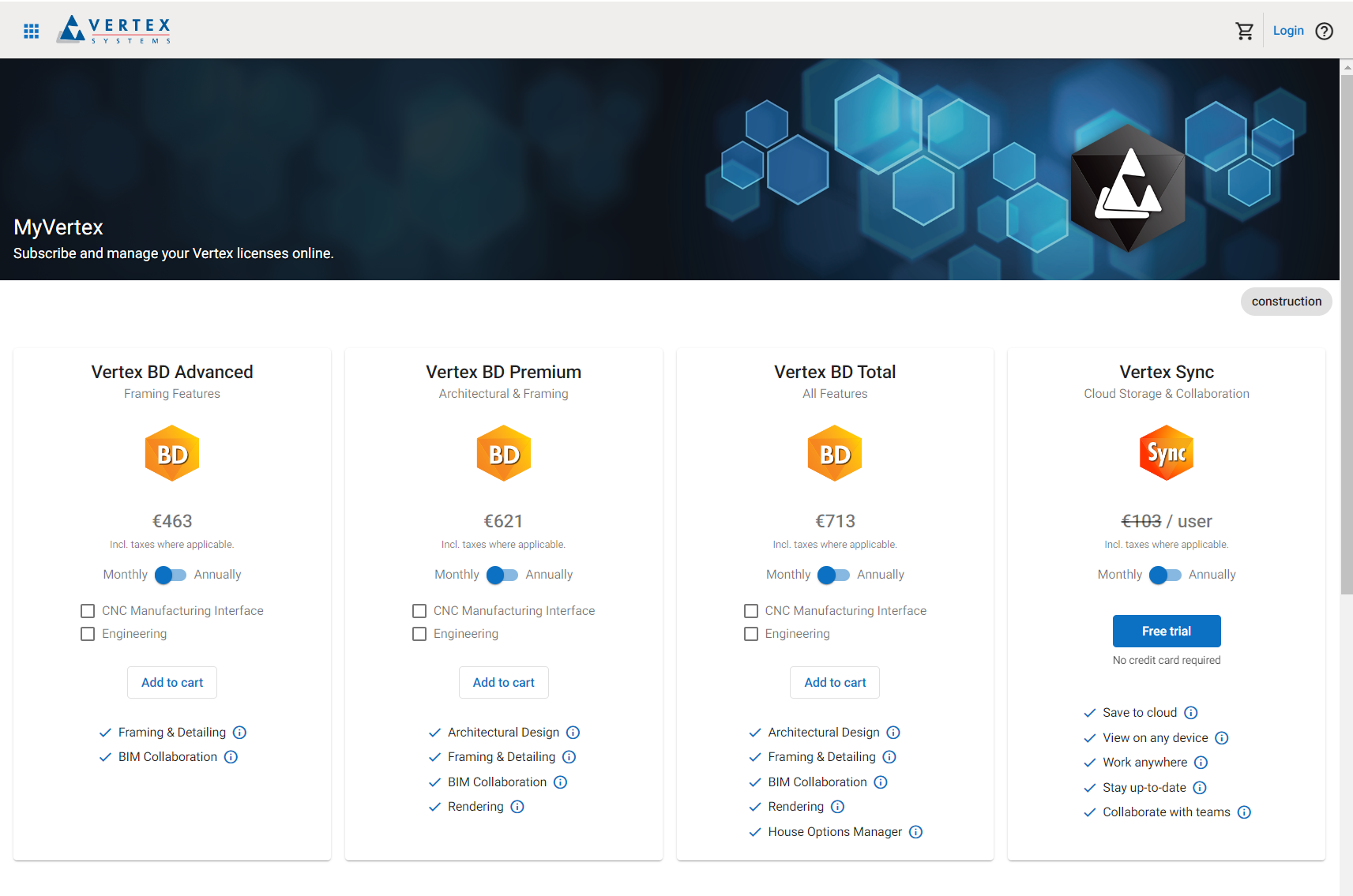The width and height of the screenshot is (1353, 896).
Task: Click the Vertex BD Premium title
Action: (x=504, y=372)
